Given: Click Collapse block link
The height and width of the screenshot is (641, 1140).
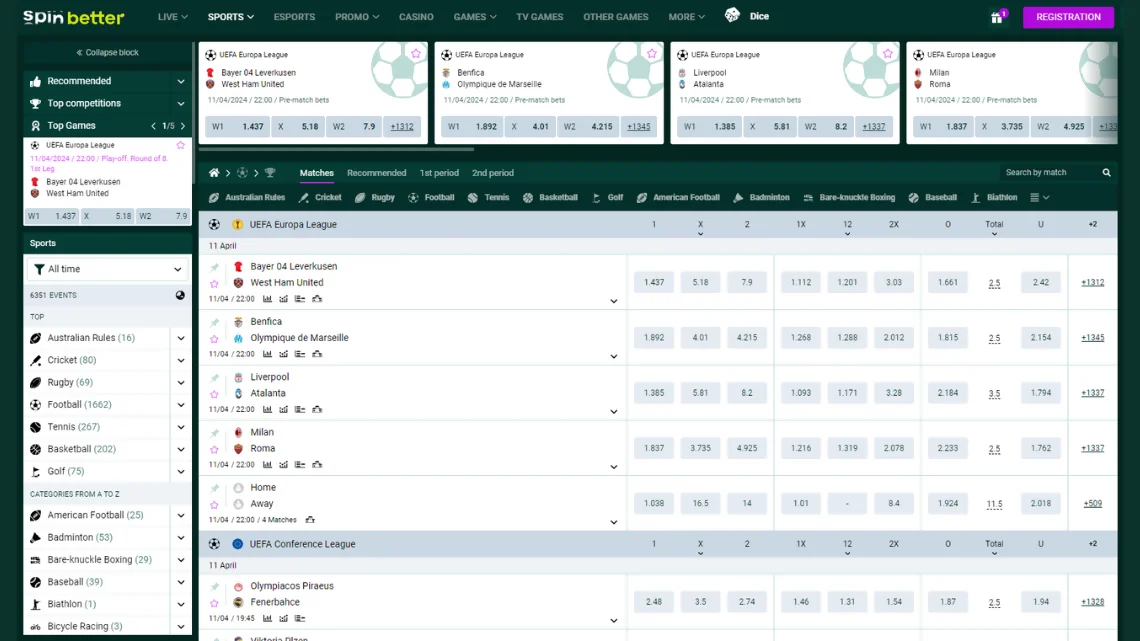Looking at the screenshot, I should (108, 52).
